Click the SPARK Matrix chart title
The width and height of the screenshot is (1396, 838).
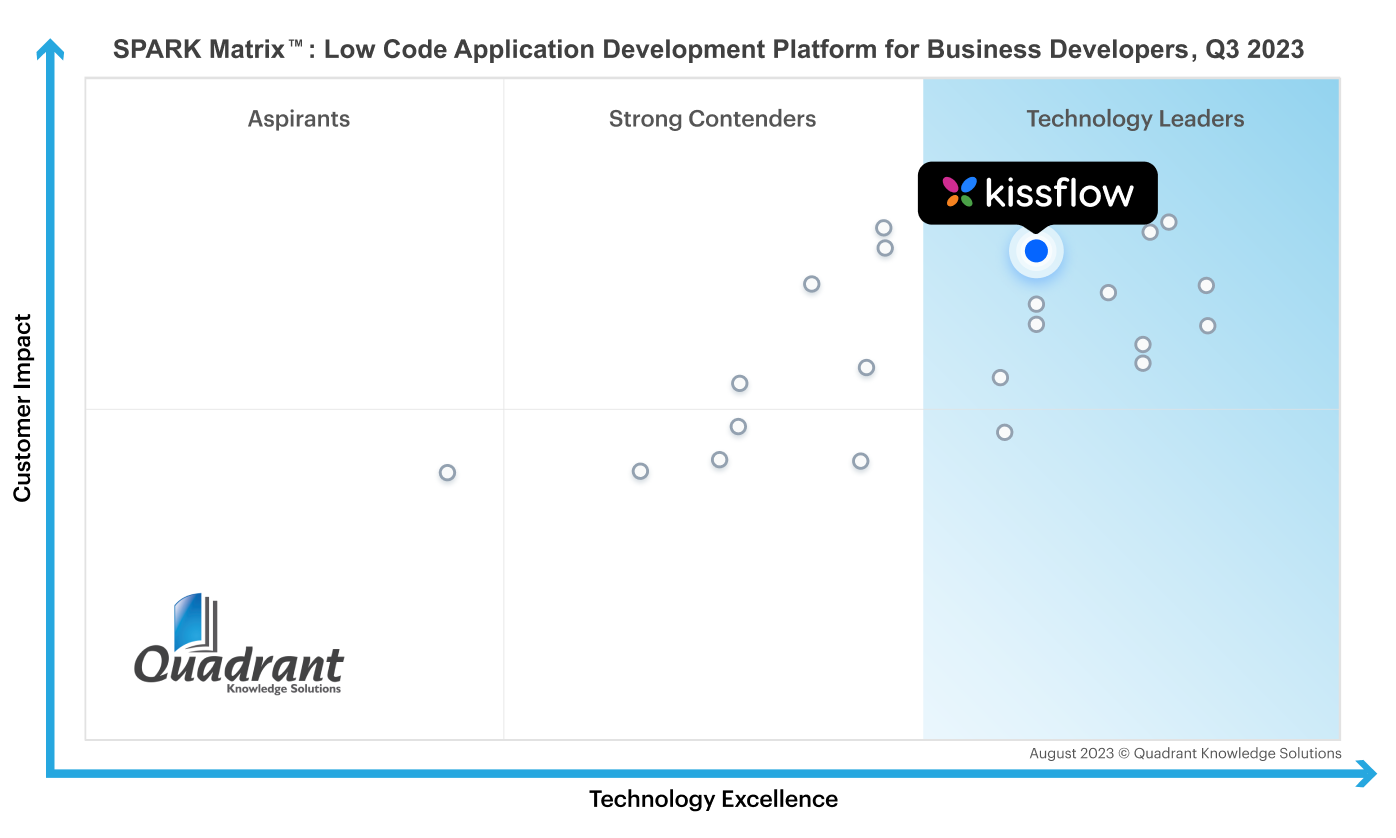coord(708,49)
